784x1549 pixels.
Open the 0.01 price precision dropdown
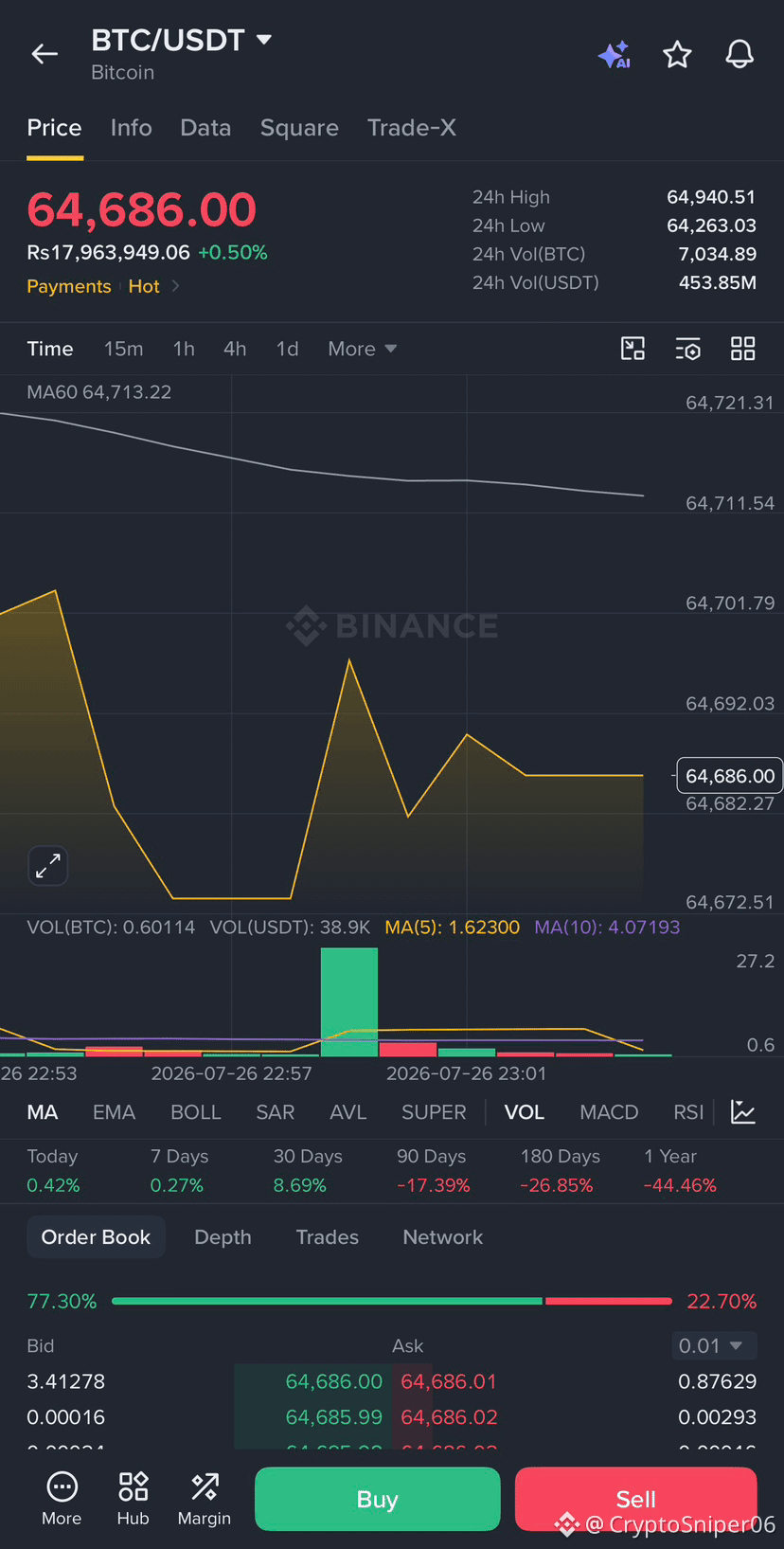[714, 1345]
